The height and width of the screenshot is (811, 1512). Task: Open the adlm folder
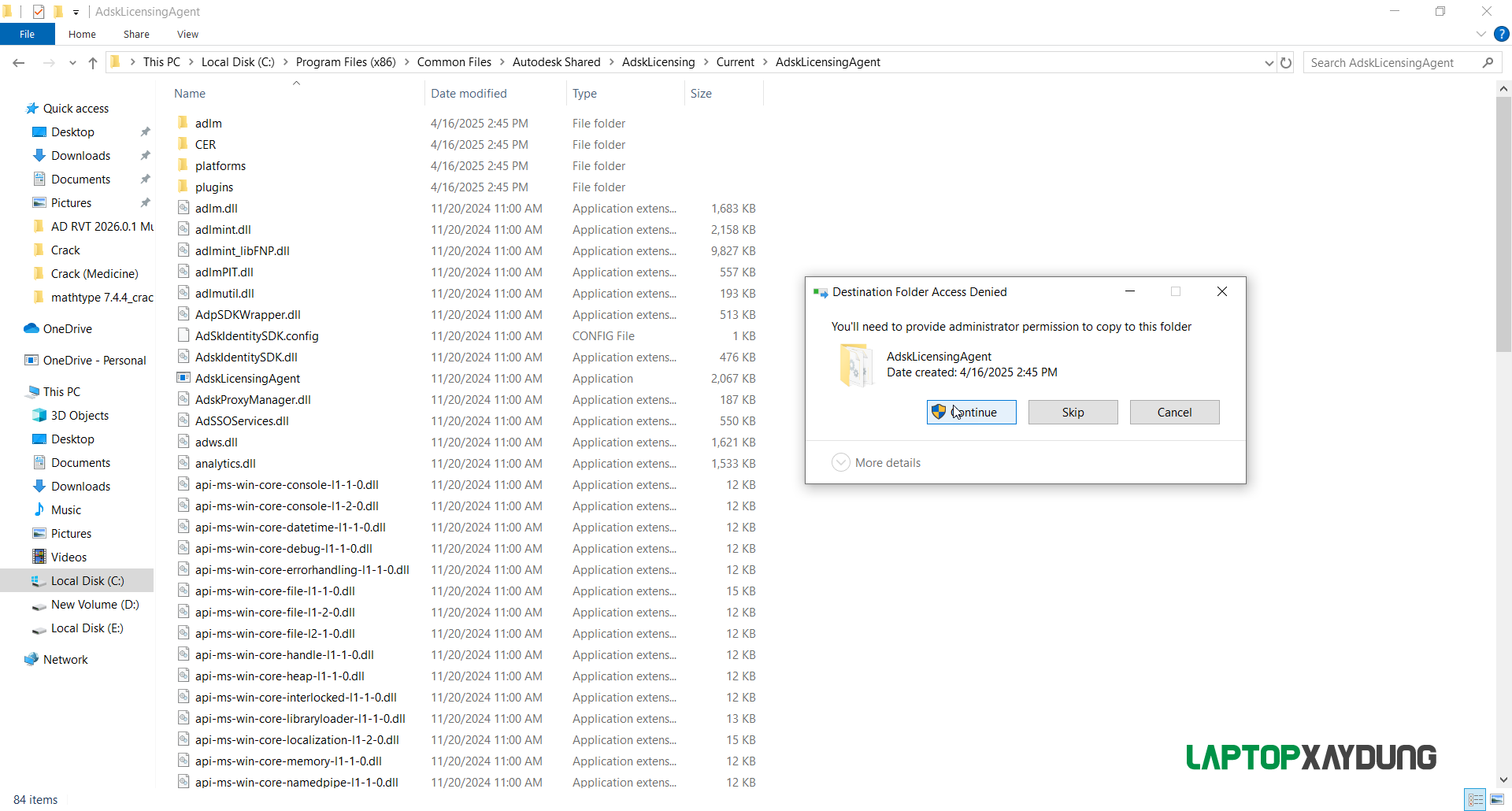(208, 124)
